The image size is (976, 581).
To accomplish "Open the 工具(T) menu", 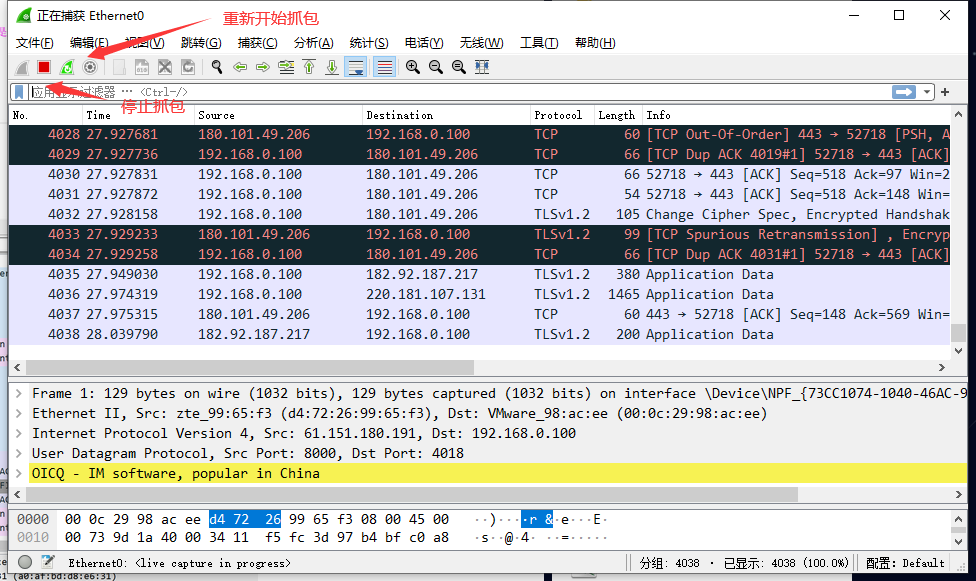I will 539,43.
